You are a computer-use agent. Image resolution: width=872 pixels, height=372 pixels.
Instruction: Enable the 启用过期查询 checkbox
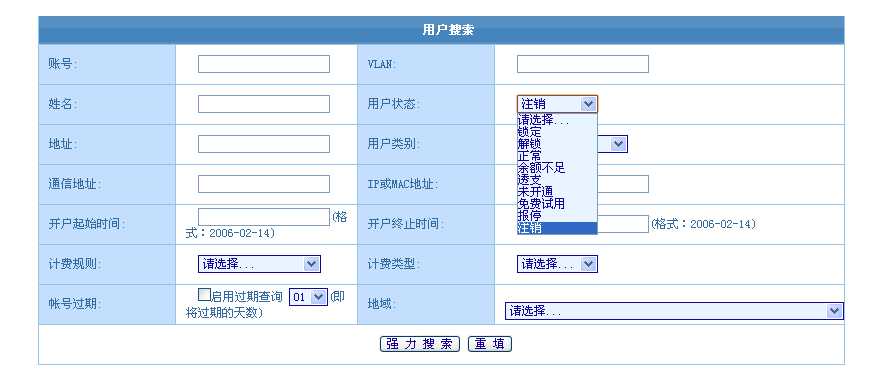pos(204,295)
